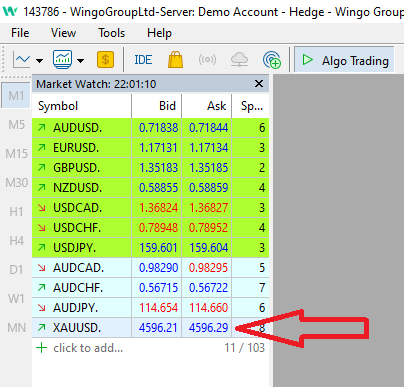Select the AUDCHF. symbol row
The image size is (404, 387).
pyautogui.click(x=150, y=288)
